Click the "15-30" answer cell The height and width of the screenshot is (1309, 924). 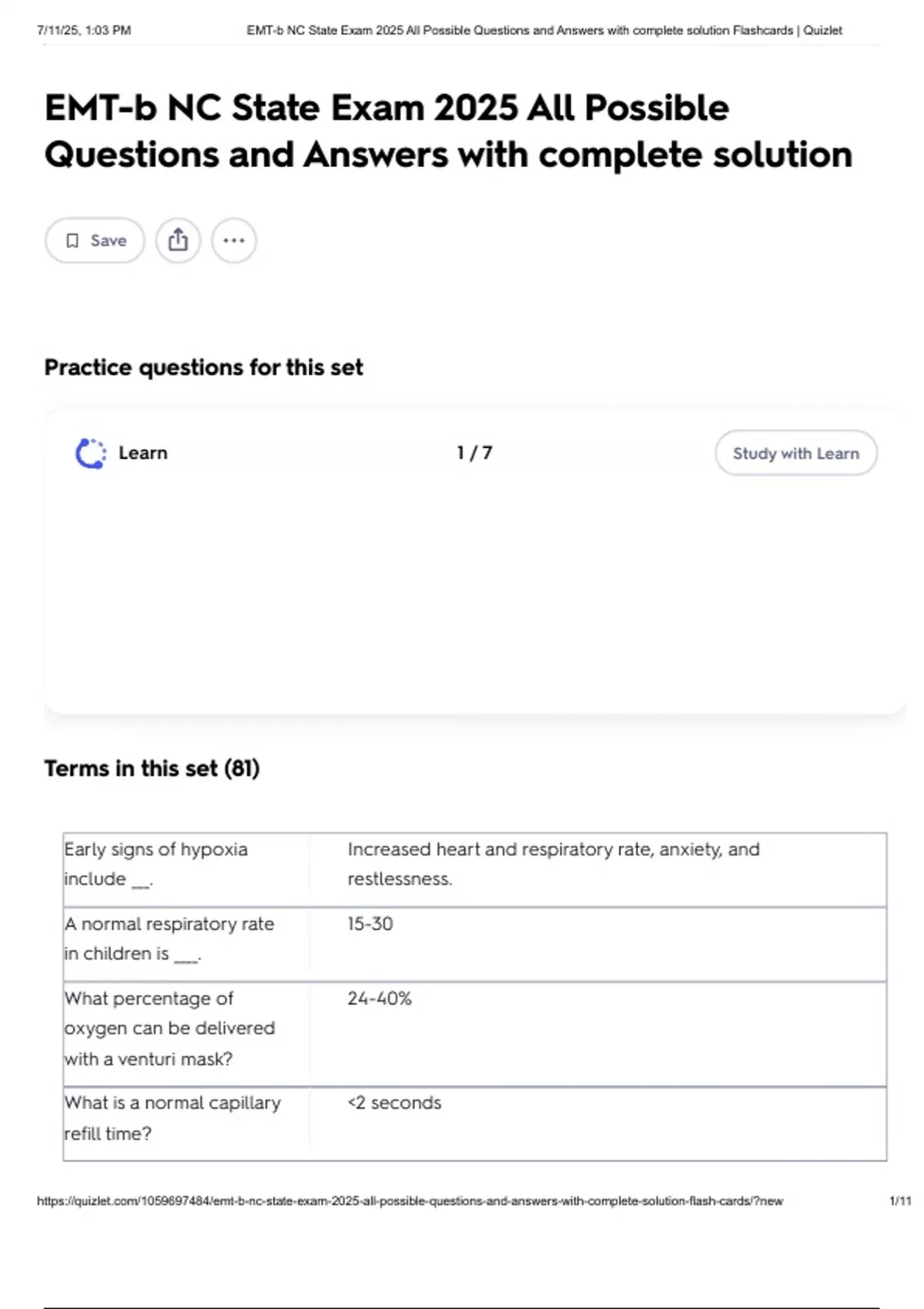[370, 924]
